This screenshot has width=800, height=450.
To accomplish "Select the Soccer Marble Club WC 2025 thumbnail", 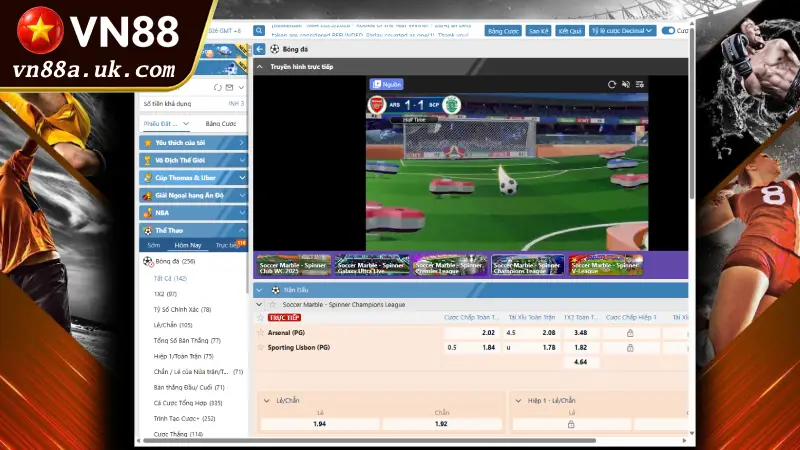I will pyautogui.click(x=294, y=265).
